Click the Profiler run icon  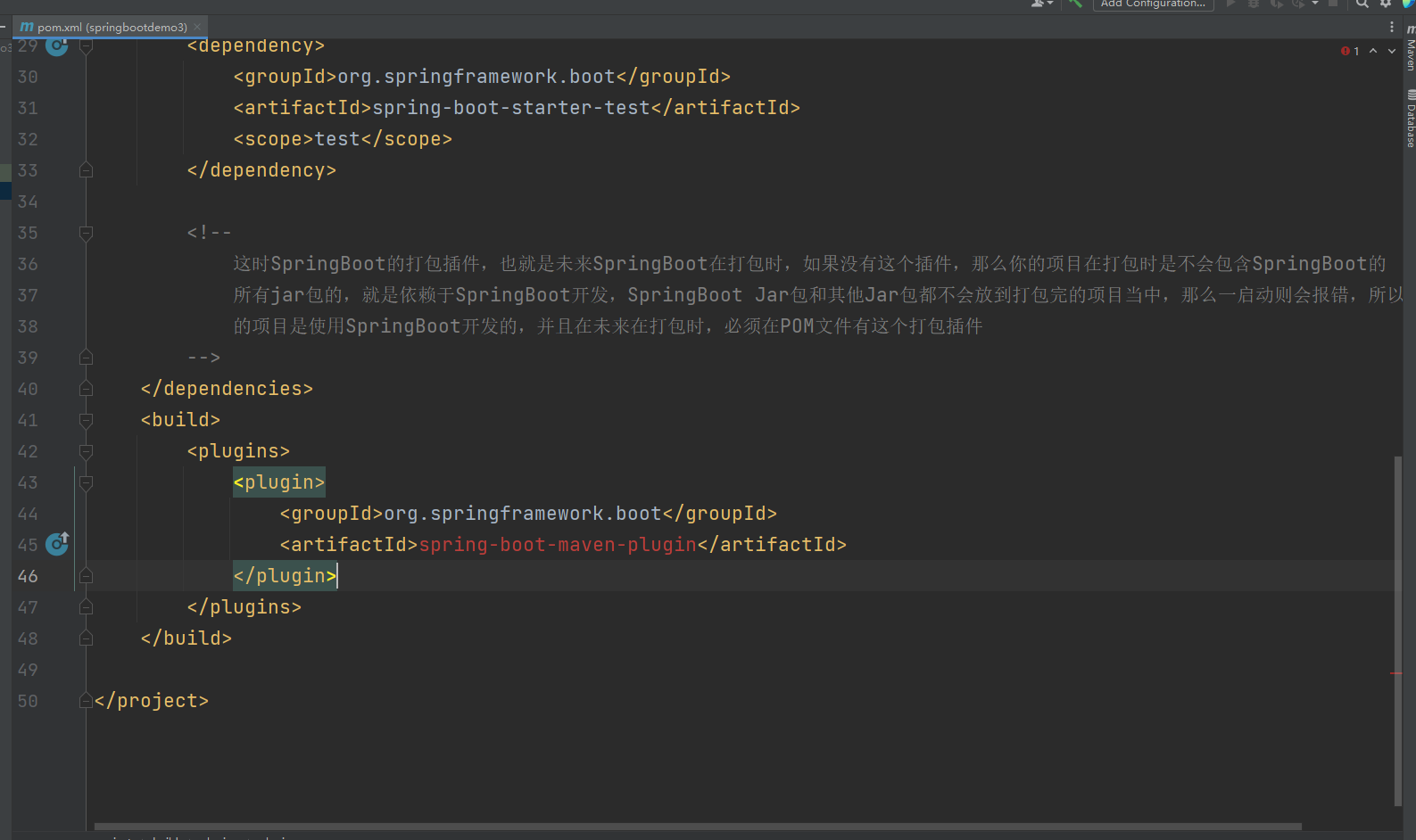click(1298, 4)
